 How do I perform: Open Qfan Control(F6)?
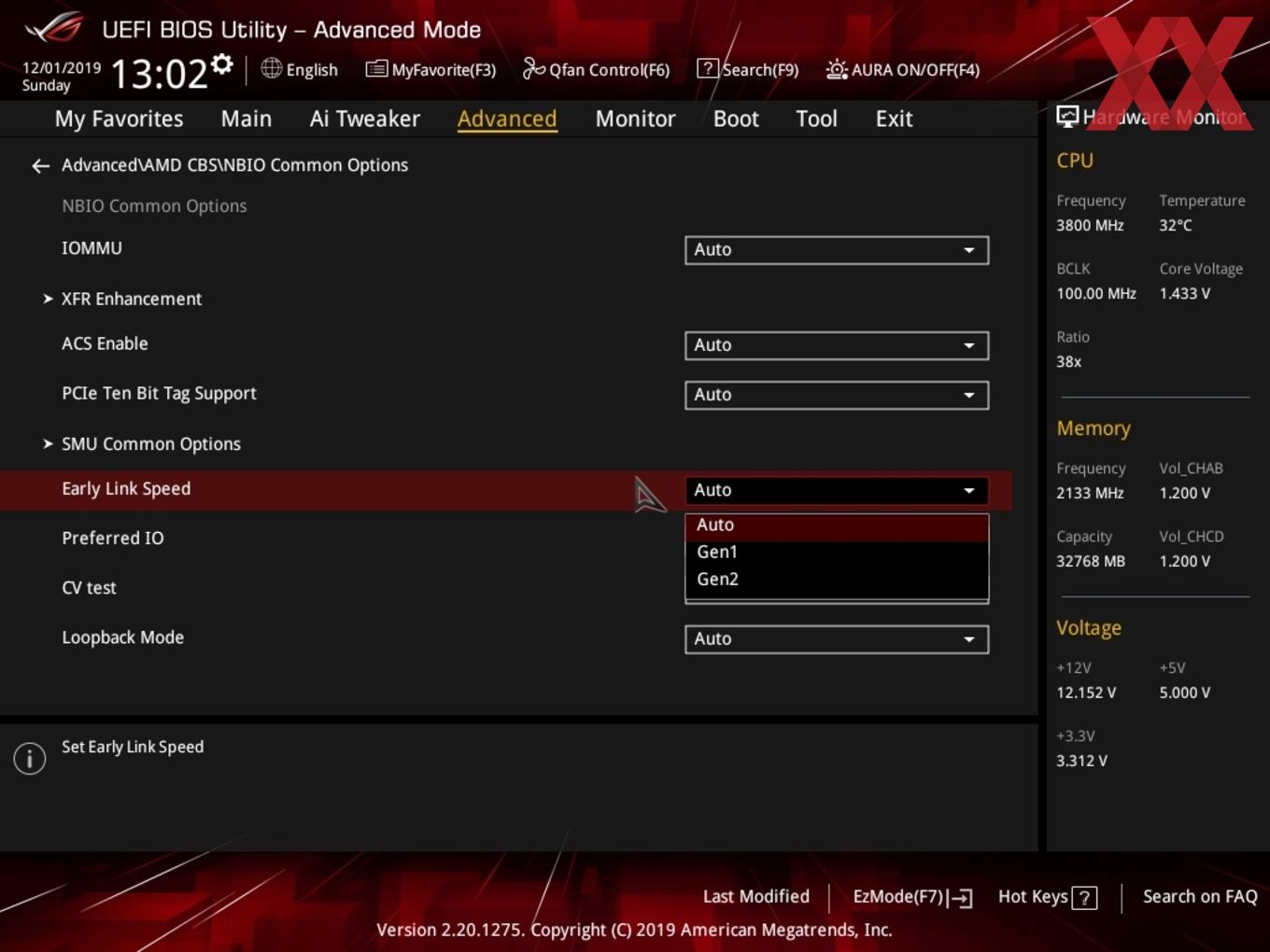[596, 69]
